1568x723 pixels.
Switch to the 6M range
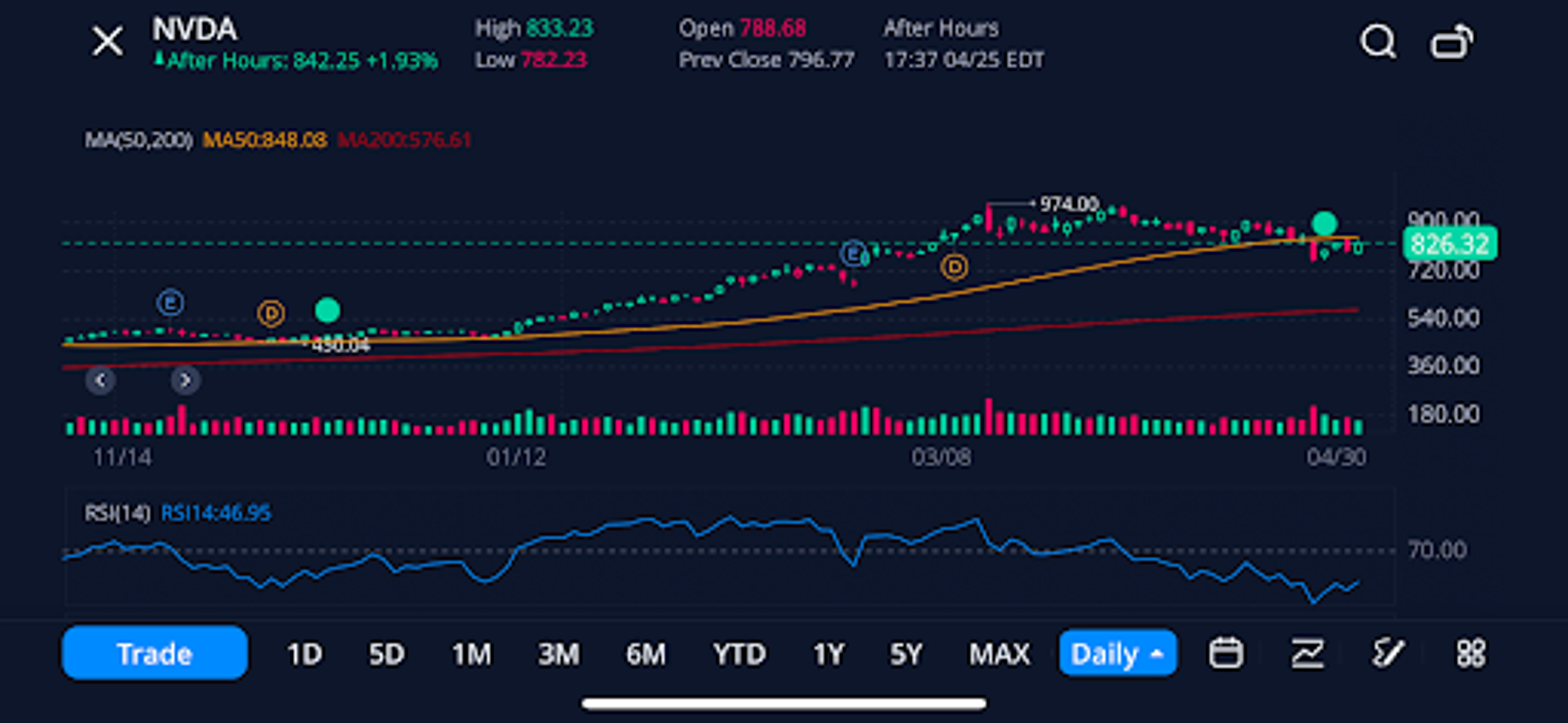646,654
